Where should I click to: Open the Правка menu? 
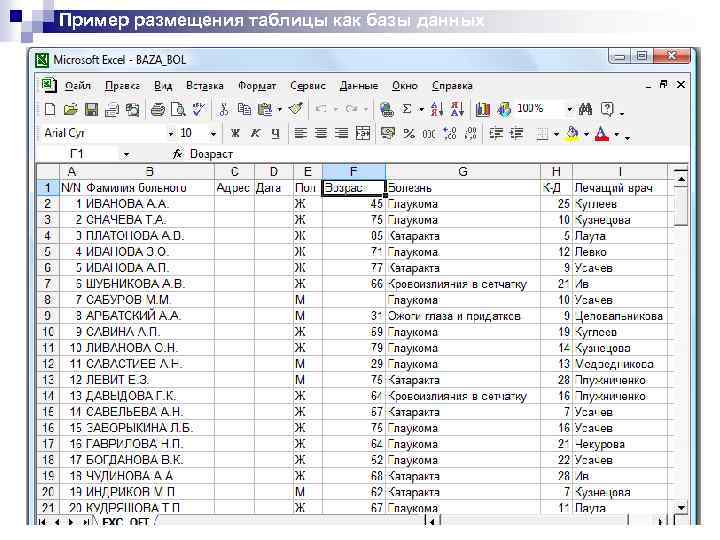pos(122,86)
